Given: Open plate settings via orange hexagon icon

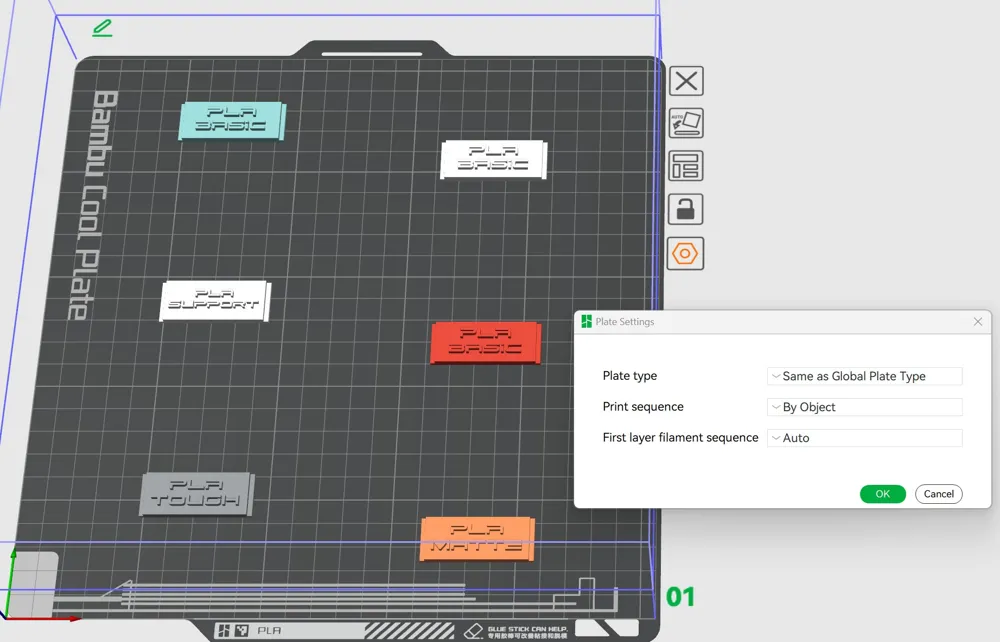Looking at the screenshot, I should [x=686, y=253].
